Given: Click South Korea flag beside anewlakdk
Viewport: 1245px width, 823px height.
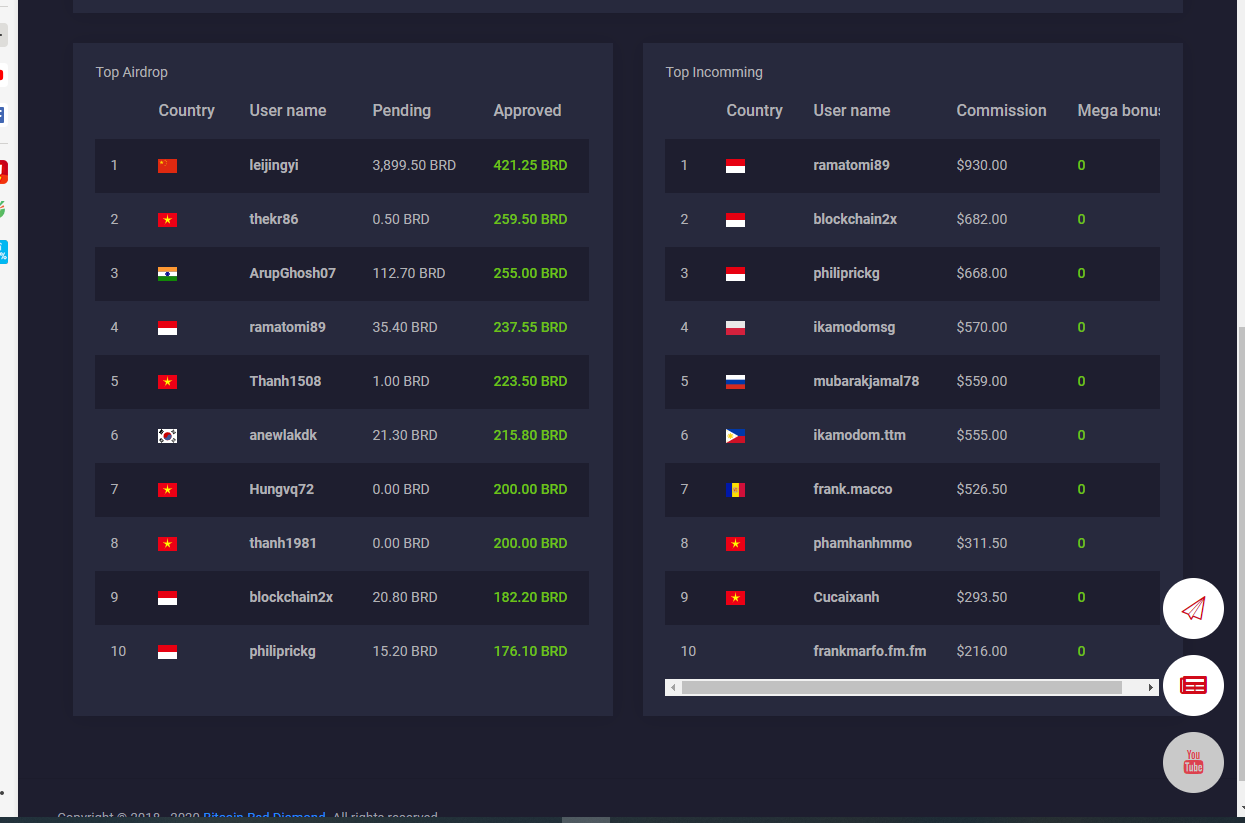Looking at the screenshot, I should 167,436.
